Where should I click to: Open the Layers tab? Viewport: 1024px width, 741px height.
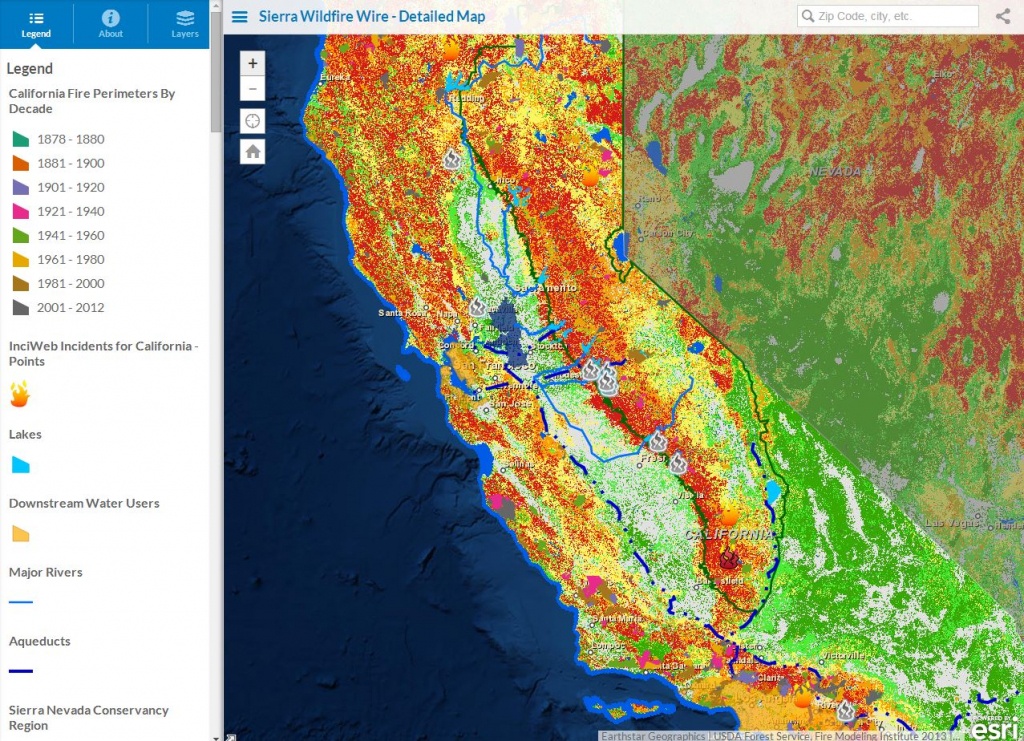(184, 24)
